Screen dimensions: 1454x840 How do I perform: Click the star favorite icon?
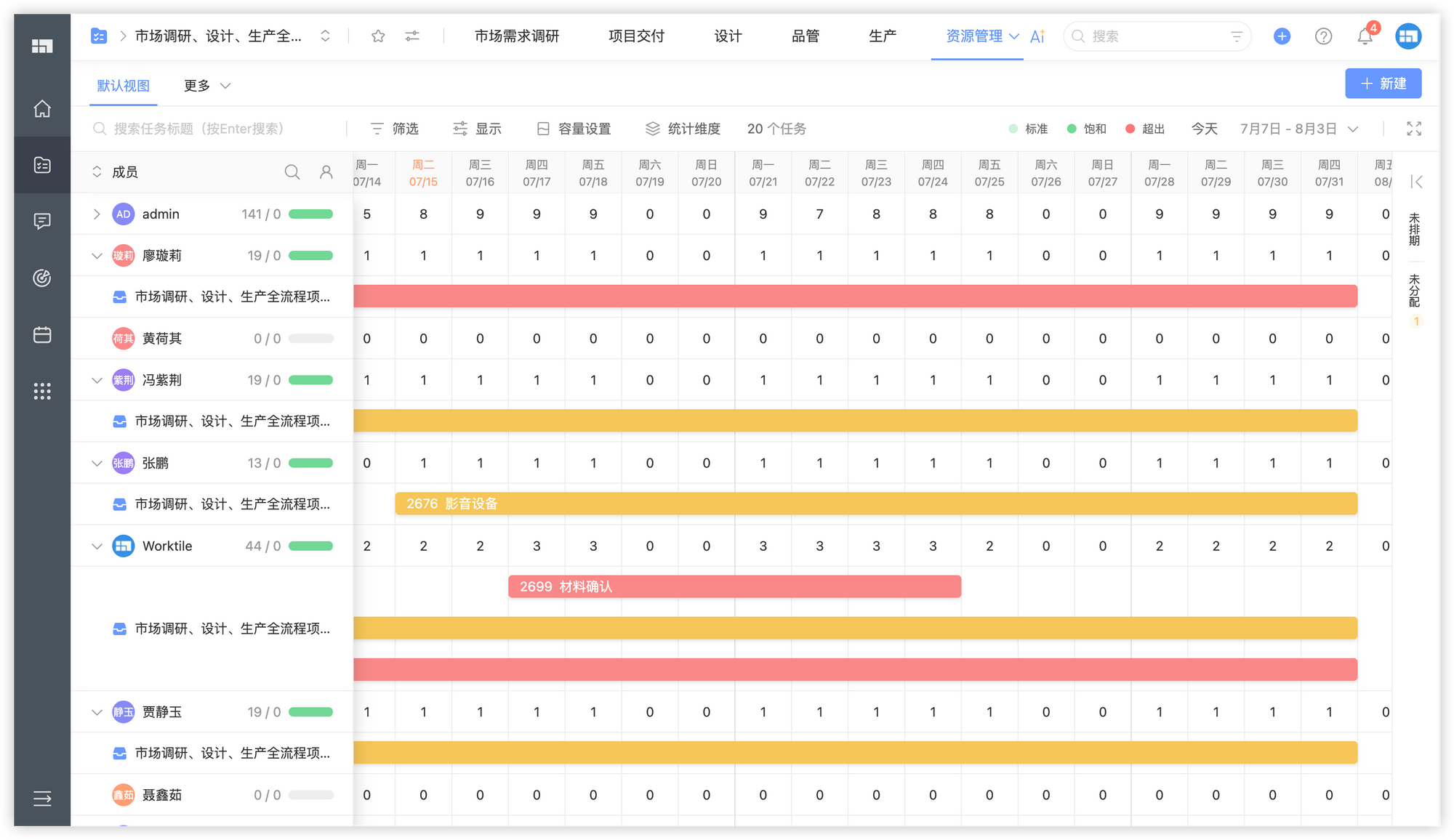point(378,36)
